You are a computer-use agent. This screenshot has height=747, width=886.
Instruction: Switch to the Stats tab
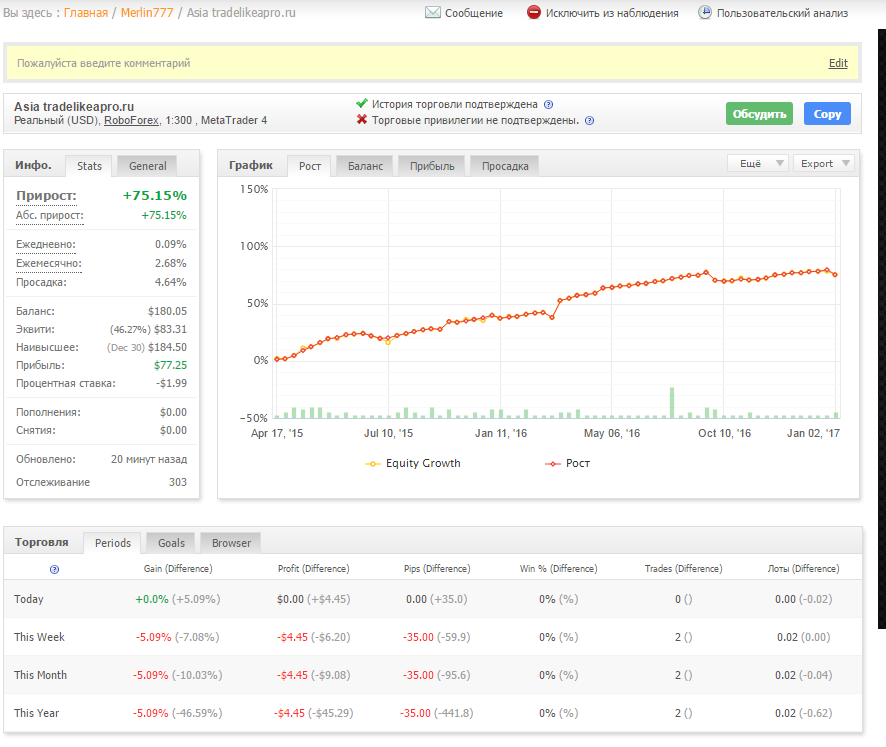(89, 166)
